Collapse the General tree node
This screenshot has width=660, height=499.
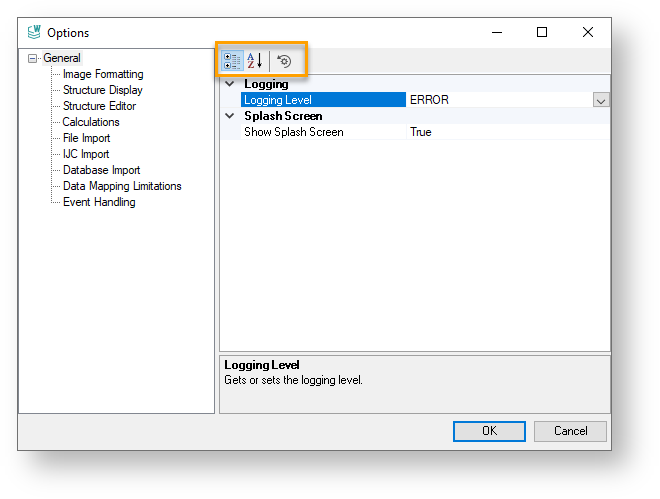pyautogui.click(x=33, y=58)
